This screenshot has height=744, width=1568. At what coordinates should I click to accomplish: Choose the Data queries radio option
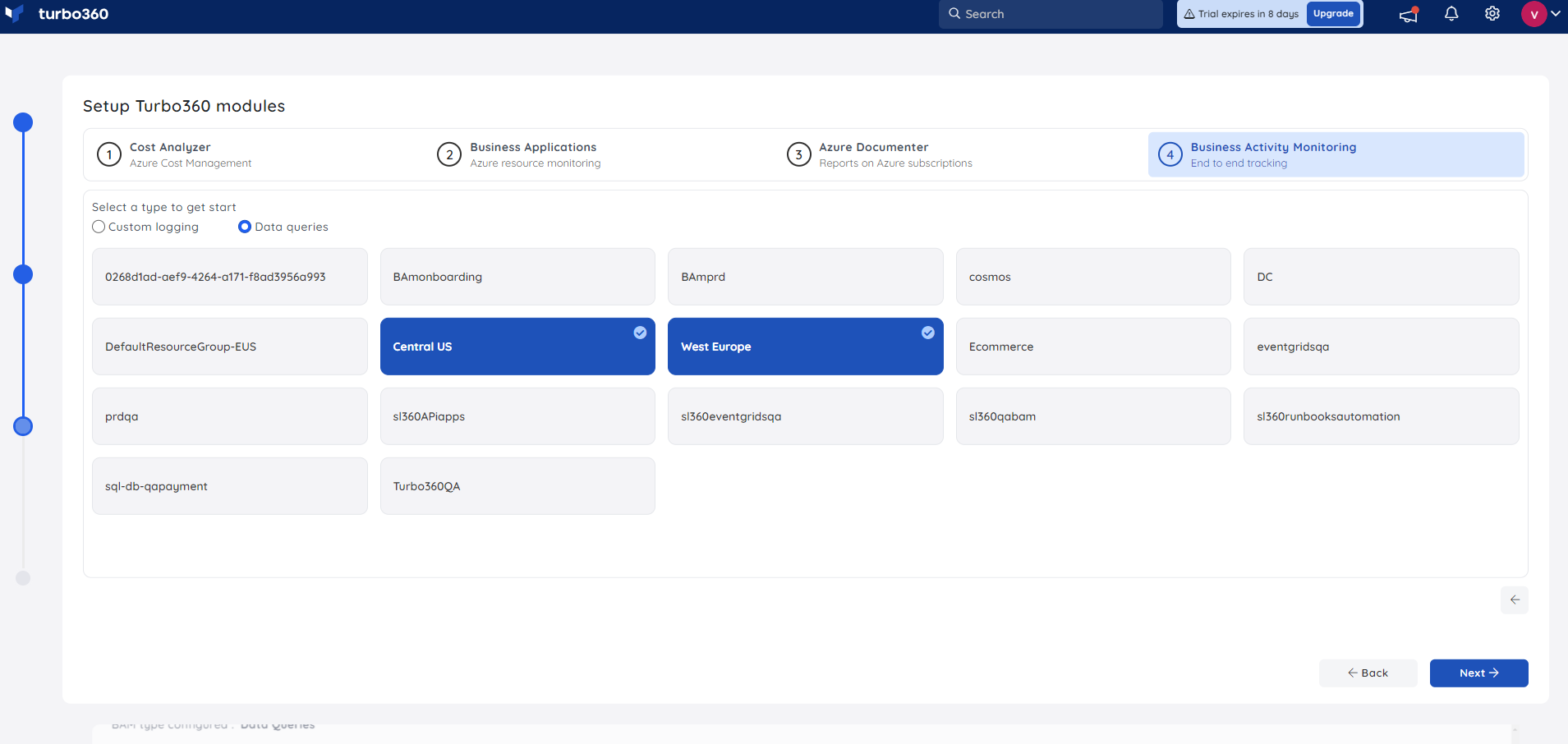click(x=245, y=227)
